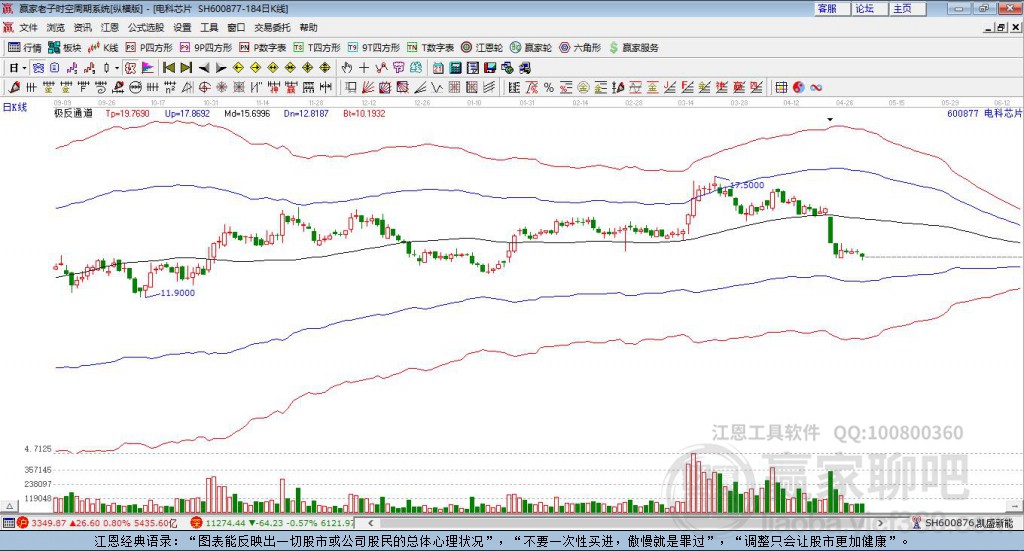The height and width of the screenshot is (551, 1024).
Task: Open the P四方形 square tool
Action: pos(148,48)
